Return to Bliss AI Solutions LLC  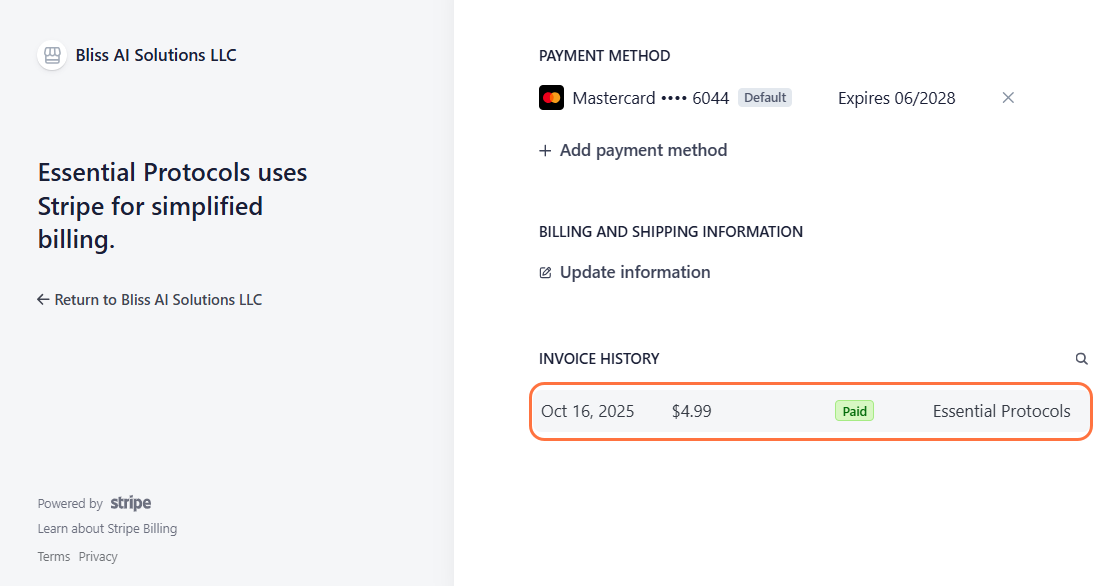pos(158,300)
